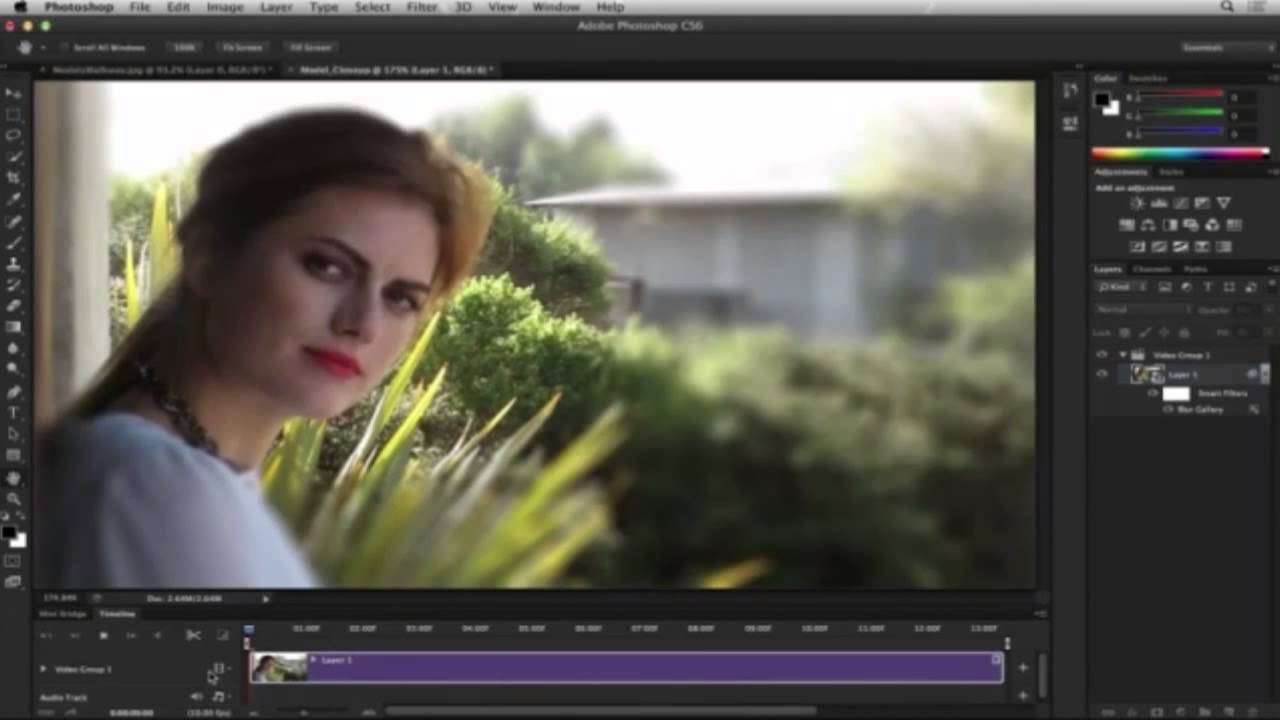This screenshot has width=1280, height=720.
Task: Select the Move tool
Action: 13,92
